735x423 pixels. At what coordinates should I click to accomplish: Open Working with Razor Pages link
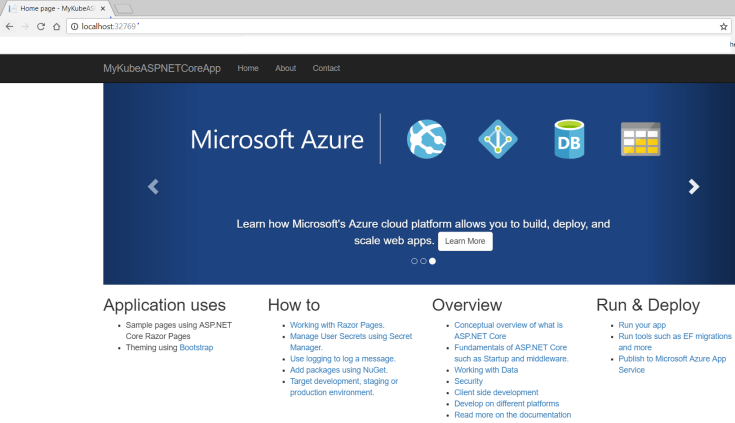pyautogui.click(x=337, y=325)
